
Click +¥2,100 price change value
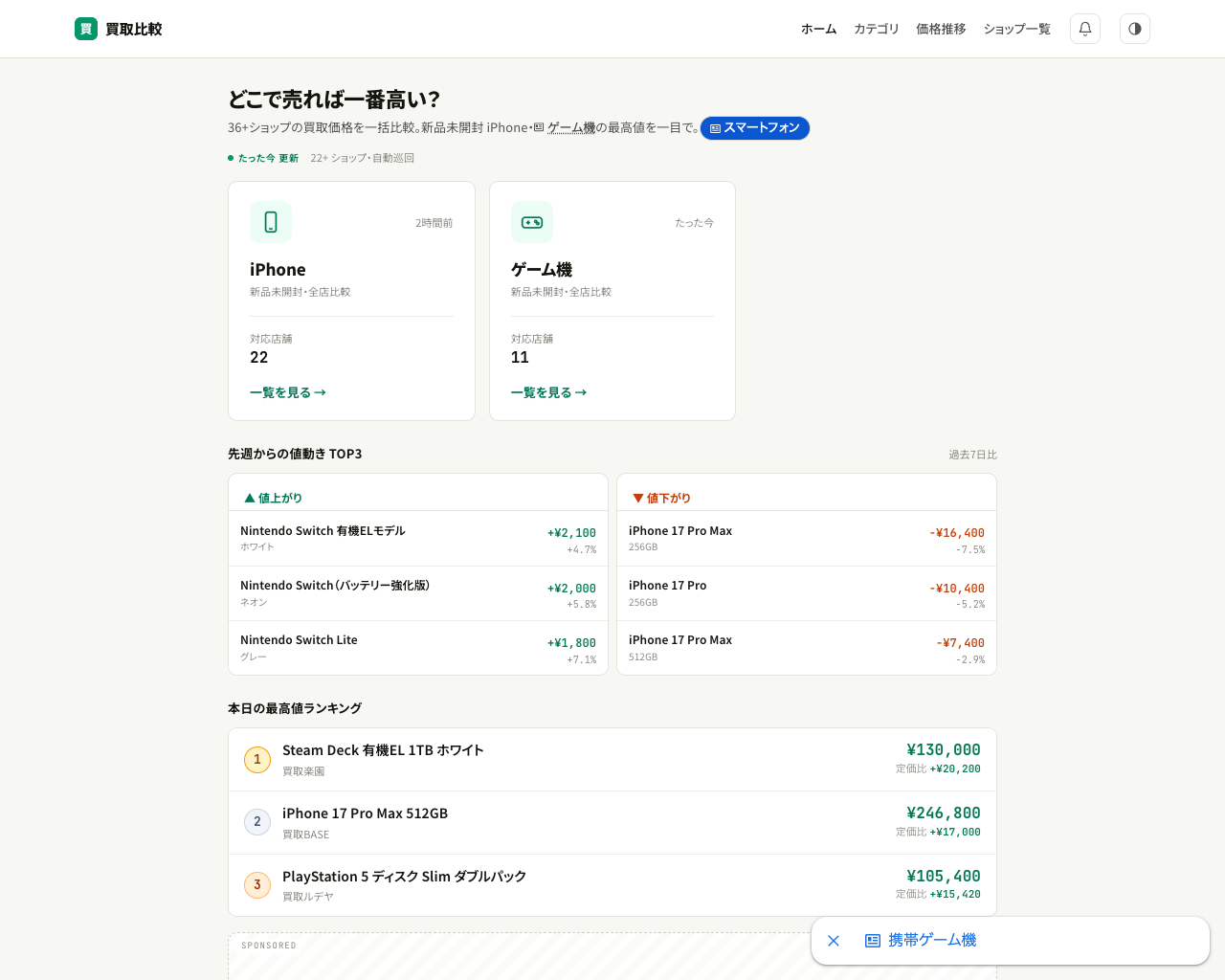point(571,533)
